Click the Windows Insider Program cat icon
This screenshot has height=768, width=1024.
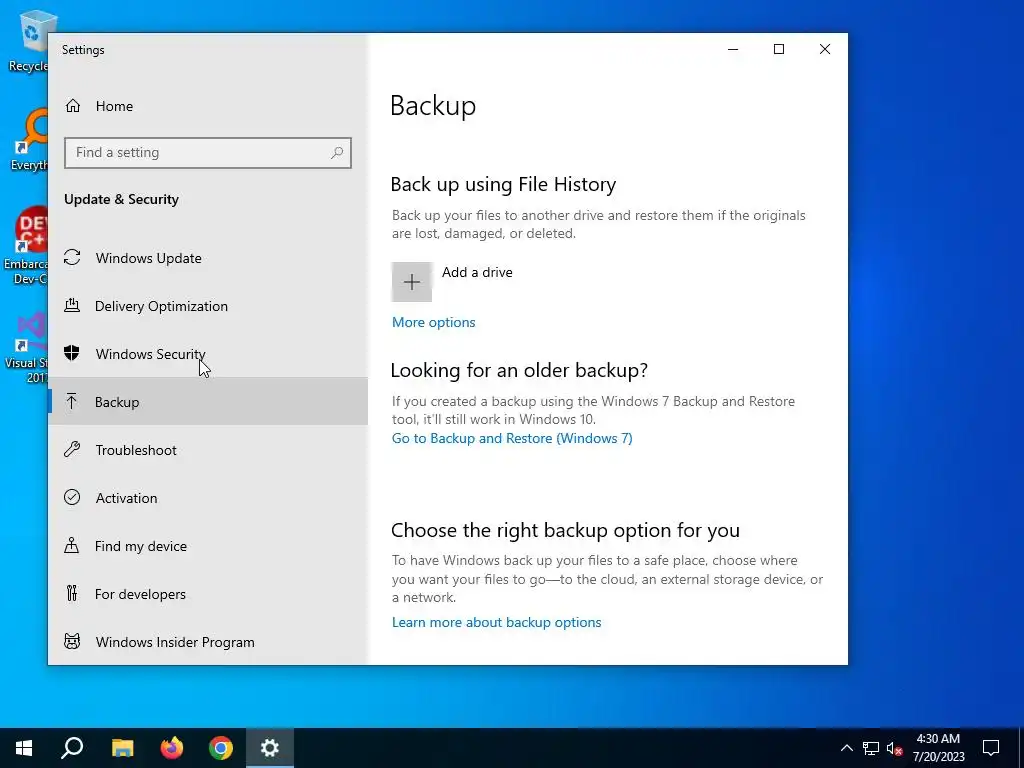(x=72, y=641)
